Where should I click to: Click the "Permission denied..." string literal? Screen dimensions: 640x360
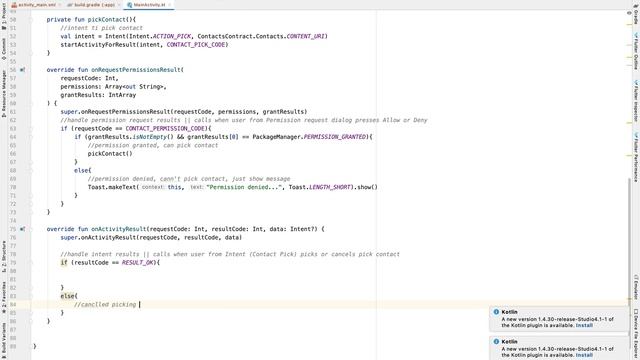[x=244, y=187]
